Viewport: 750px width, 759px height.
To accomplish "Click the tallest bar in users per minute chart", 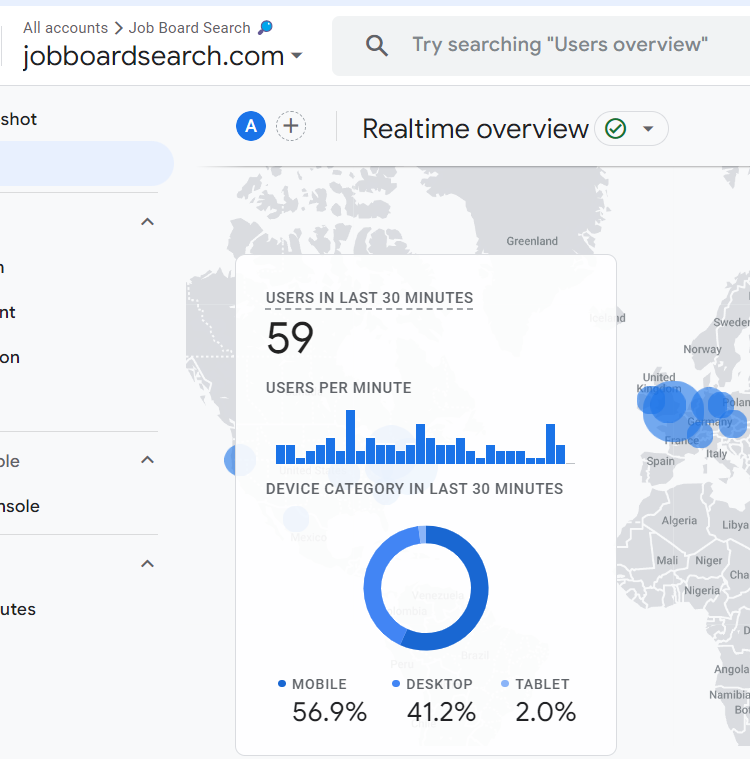I will [351, 437].
